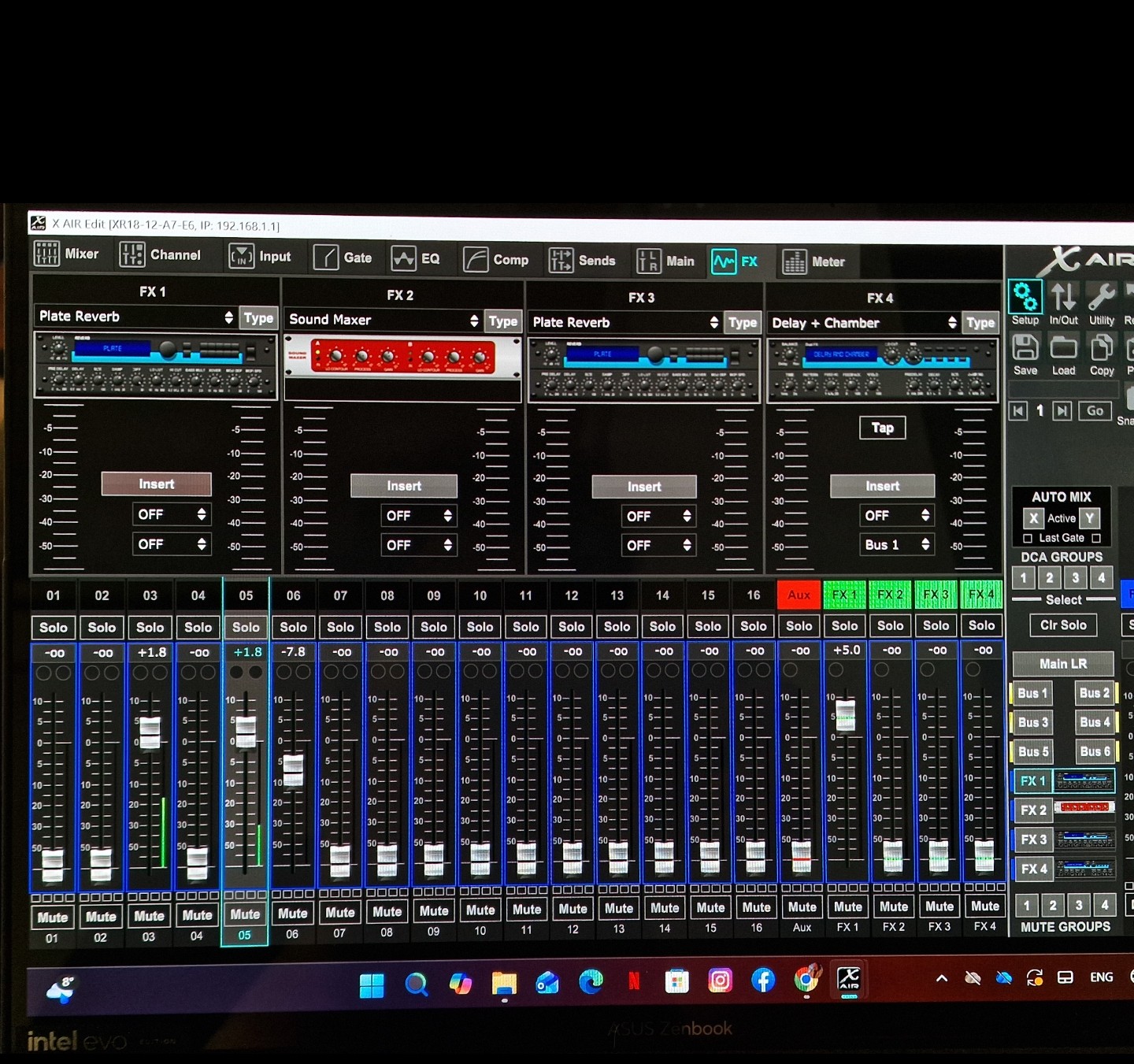1134x1064 pixels.
Task: Click channel 06 fader handle
Action: pos(293,769)
